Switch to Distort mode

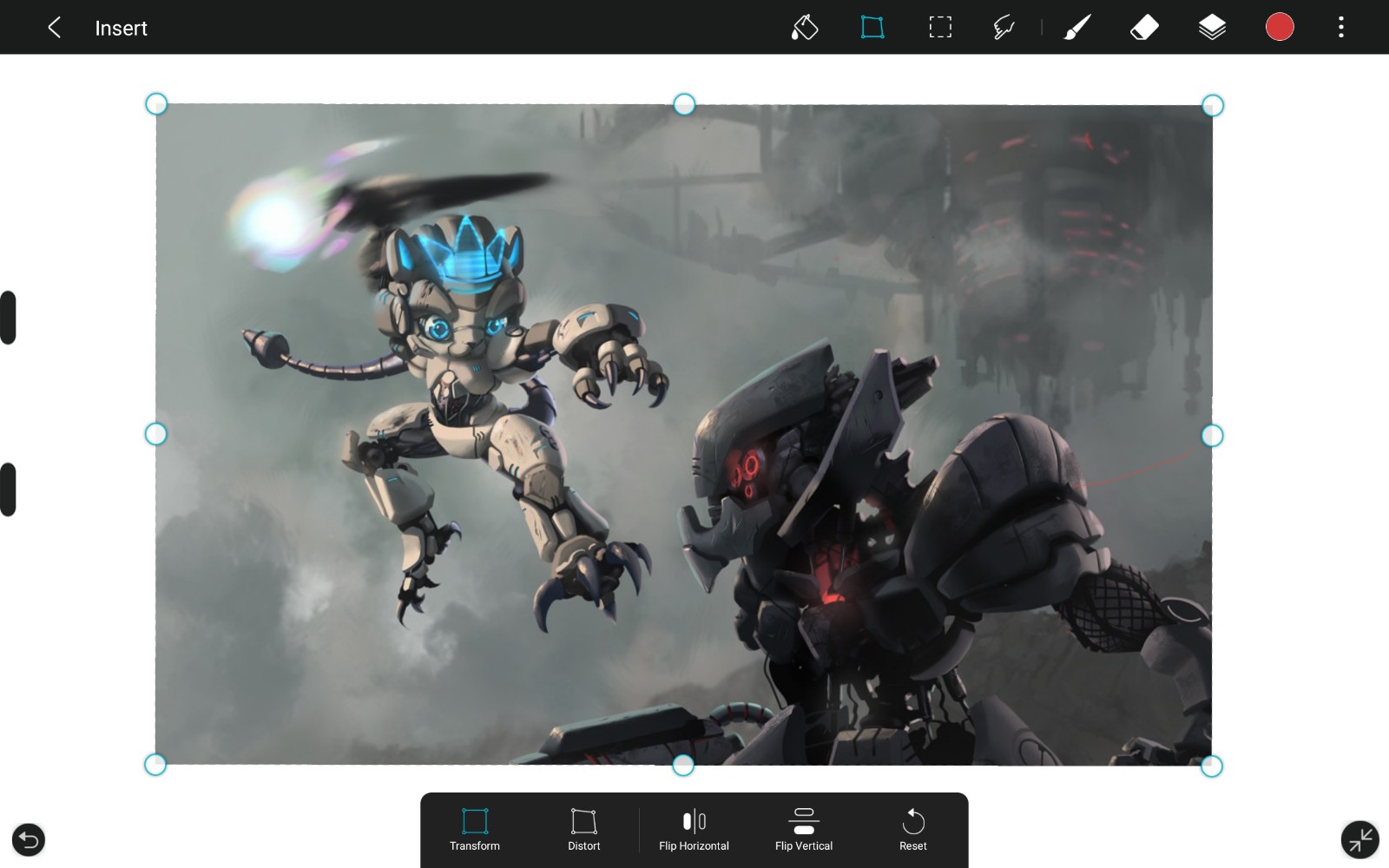tap(583, 830)
